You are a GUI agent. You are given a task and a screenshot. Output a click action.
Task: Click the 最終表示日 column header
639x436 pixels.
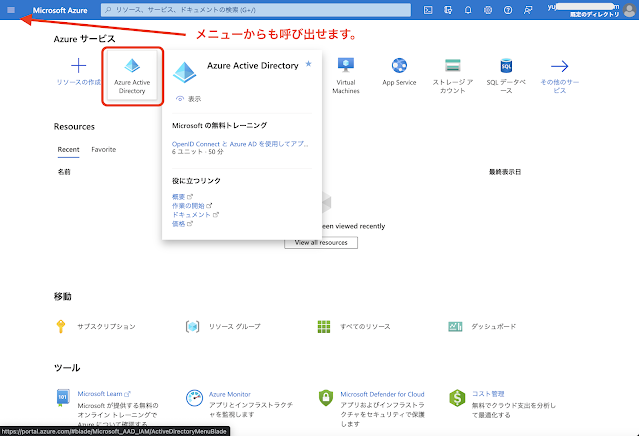(505, 172)
